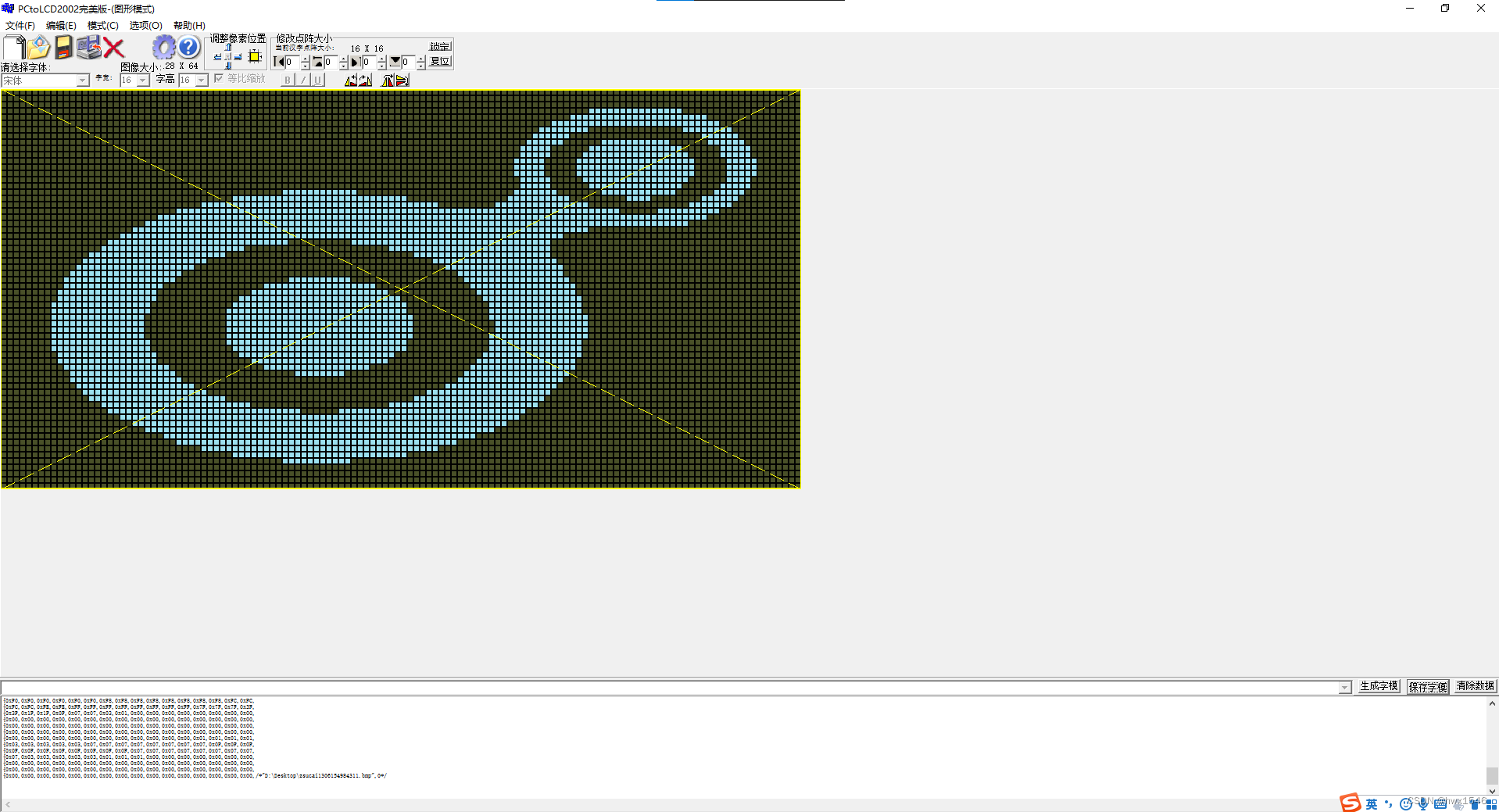Click the Sogou input method S icon
1499x812 pixels.
(x=1350, y=803)
